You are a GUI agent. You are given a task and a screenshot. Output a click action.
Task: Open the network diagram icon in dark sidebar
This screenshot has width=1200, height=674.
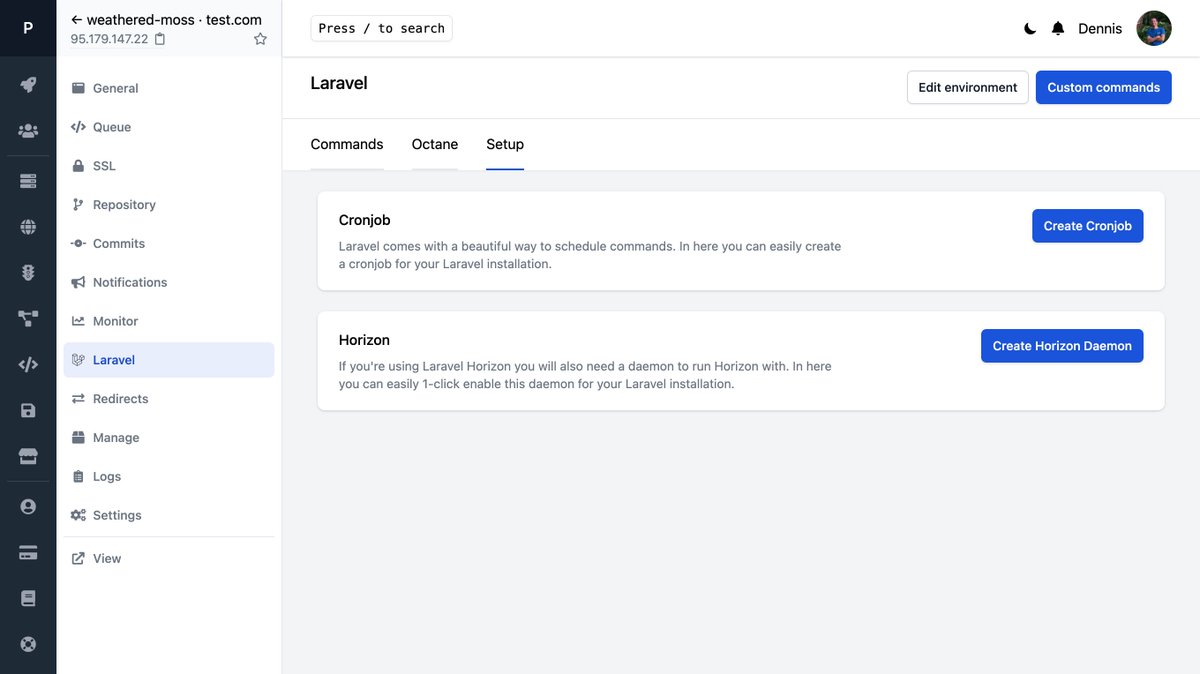(x=28, y=319)
